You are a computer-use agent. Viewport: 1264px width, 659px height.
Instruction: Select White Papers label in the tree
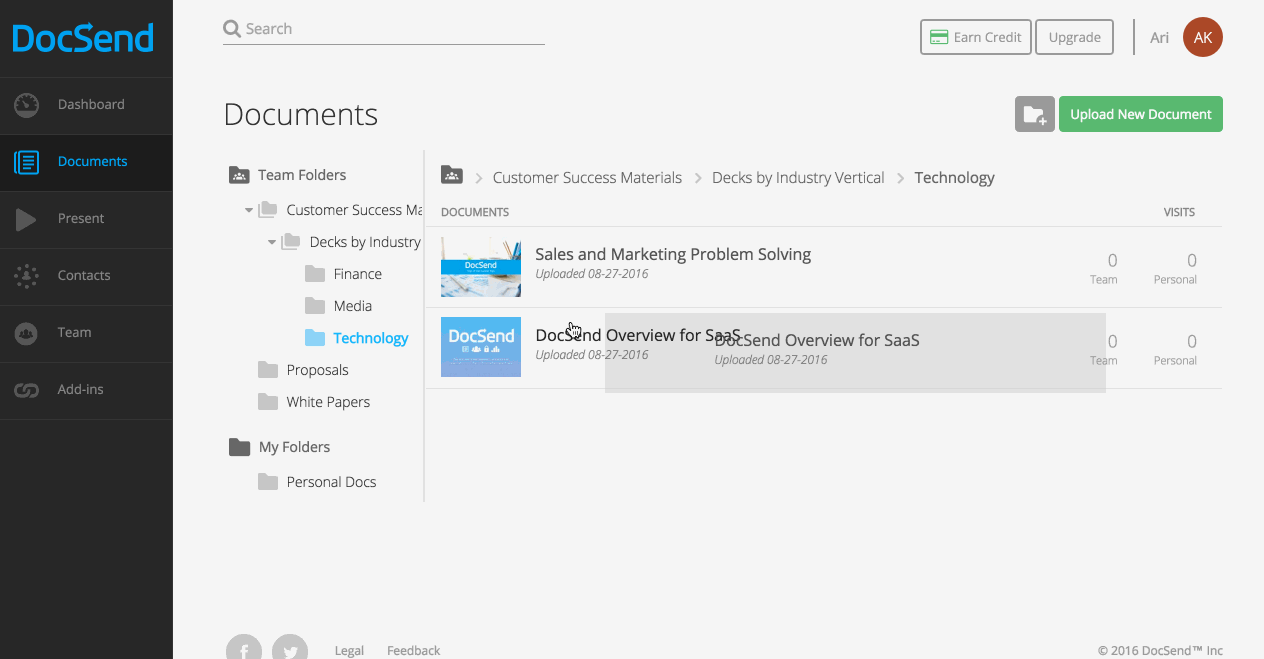tap(328, 402)
